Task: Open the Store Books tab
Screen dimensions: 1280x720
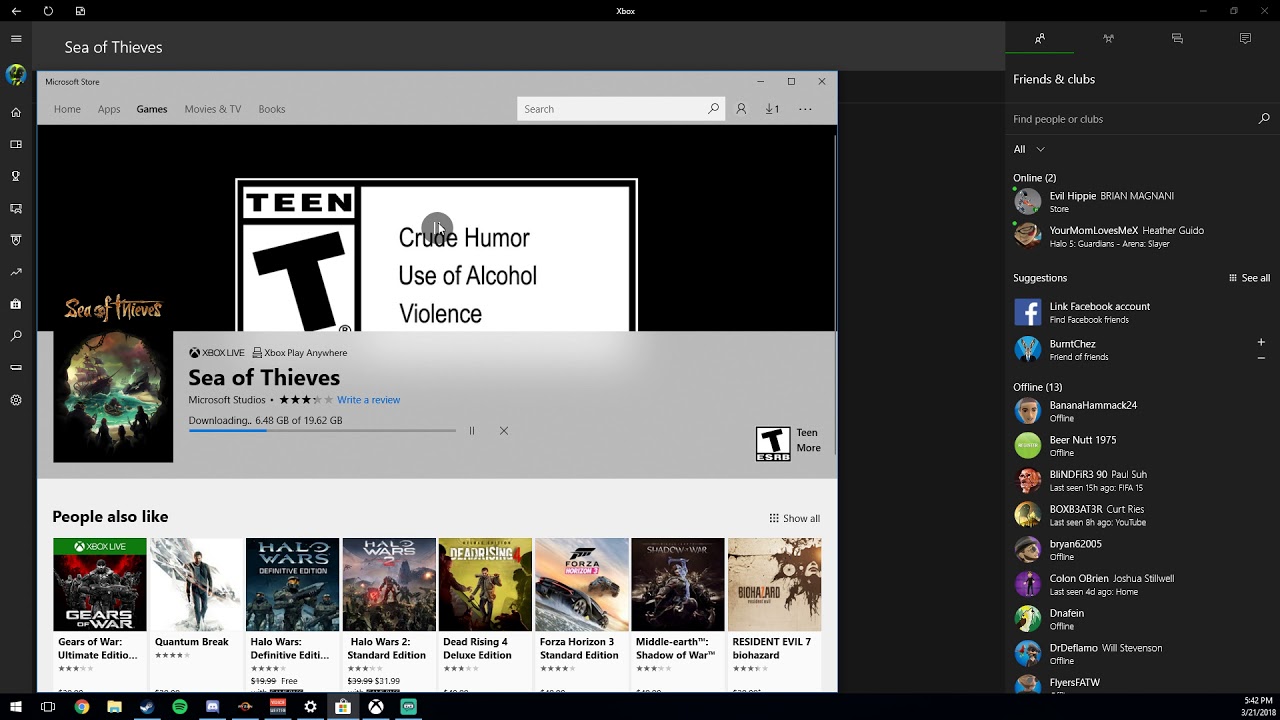Action: tap(272, 109)
